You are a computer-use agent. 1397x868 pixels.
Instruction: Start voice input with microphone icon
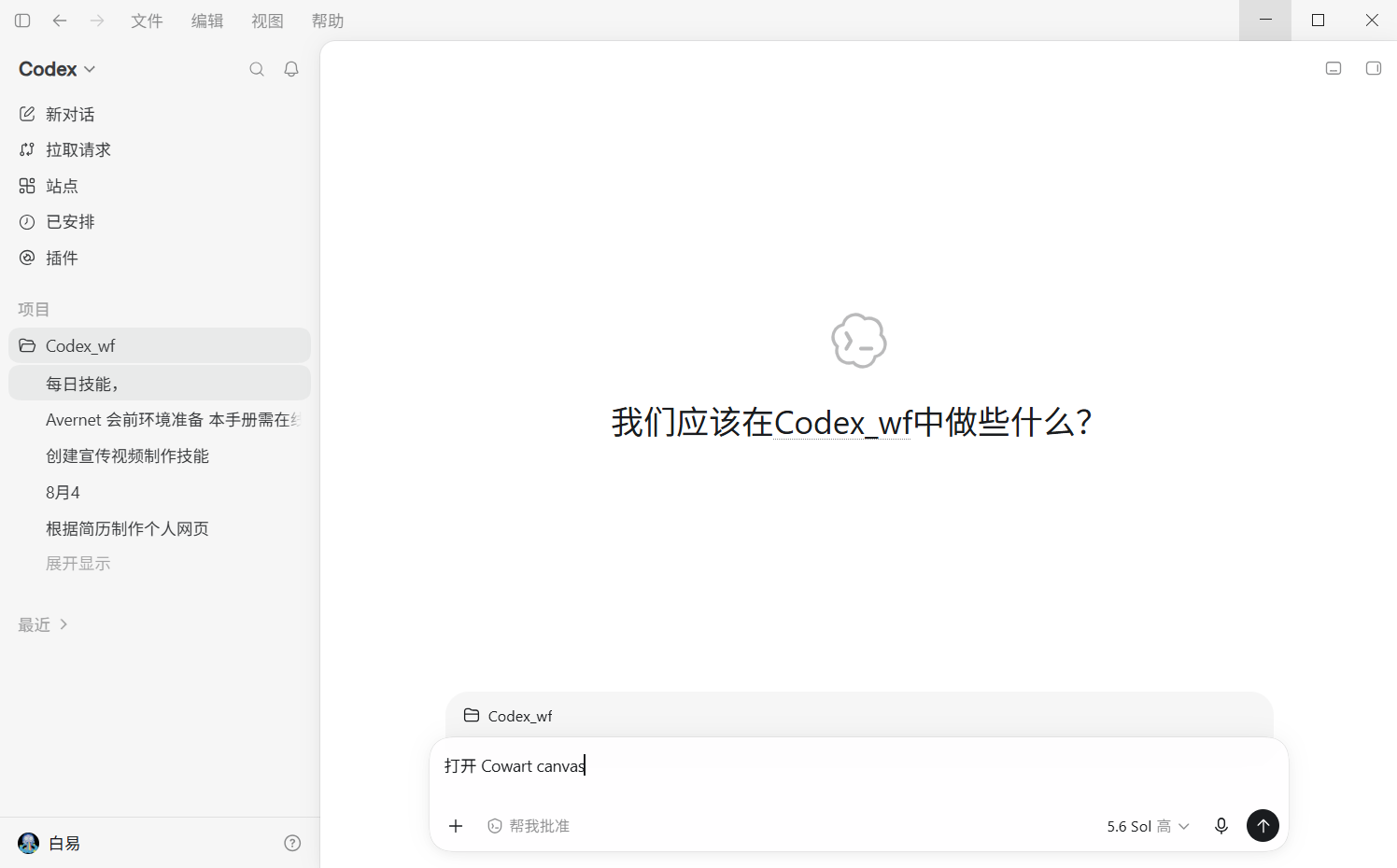click(1221, 826)
